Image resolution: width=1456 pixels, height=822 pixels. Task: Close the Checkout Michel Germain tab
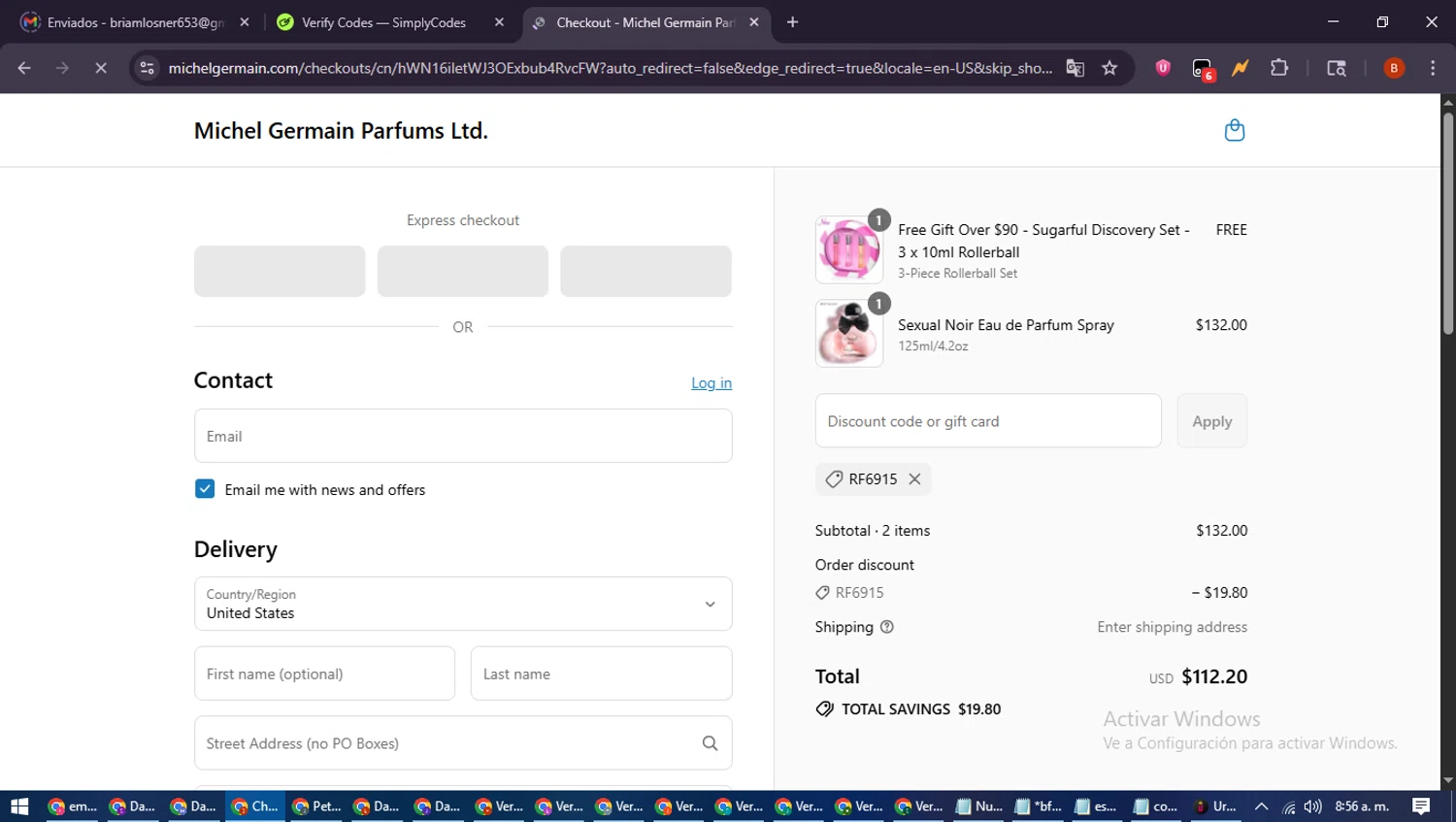(x=754, y=22)
